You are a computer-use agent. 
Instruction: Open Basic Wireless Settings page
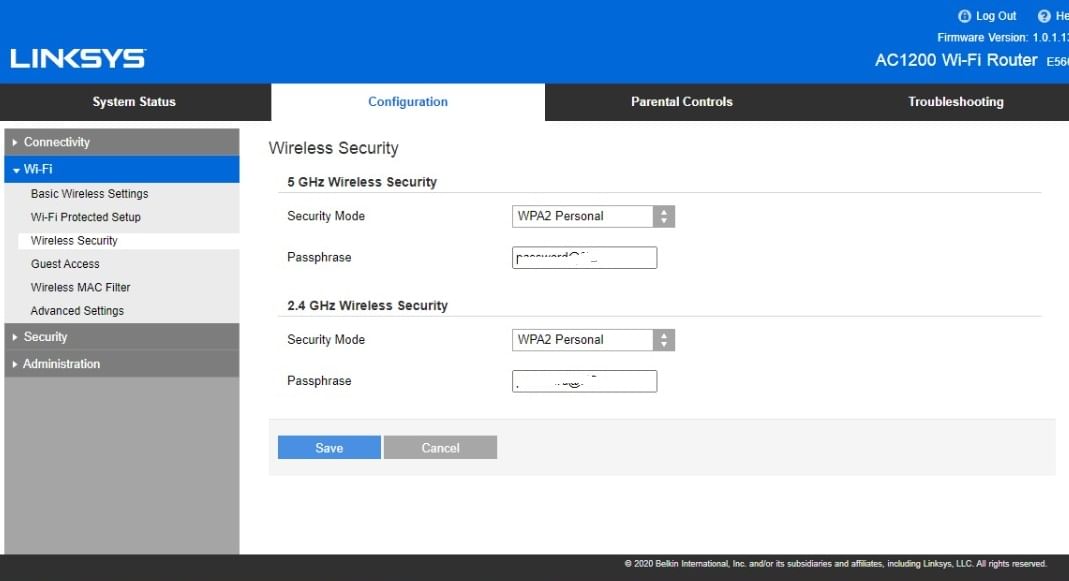click(89, 194)
